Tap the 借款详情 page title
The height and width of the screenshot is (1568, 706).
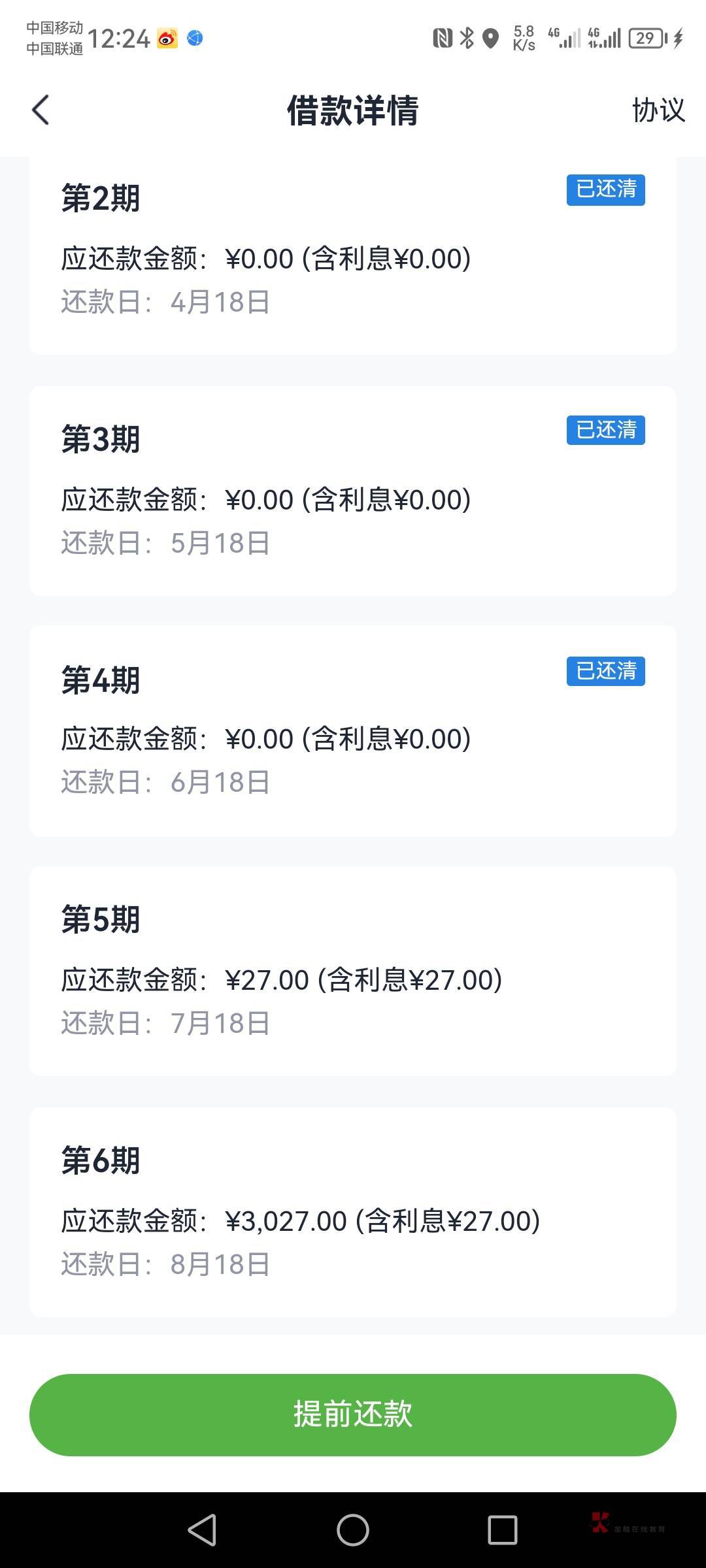click(x=352, y=110)
